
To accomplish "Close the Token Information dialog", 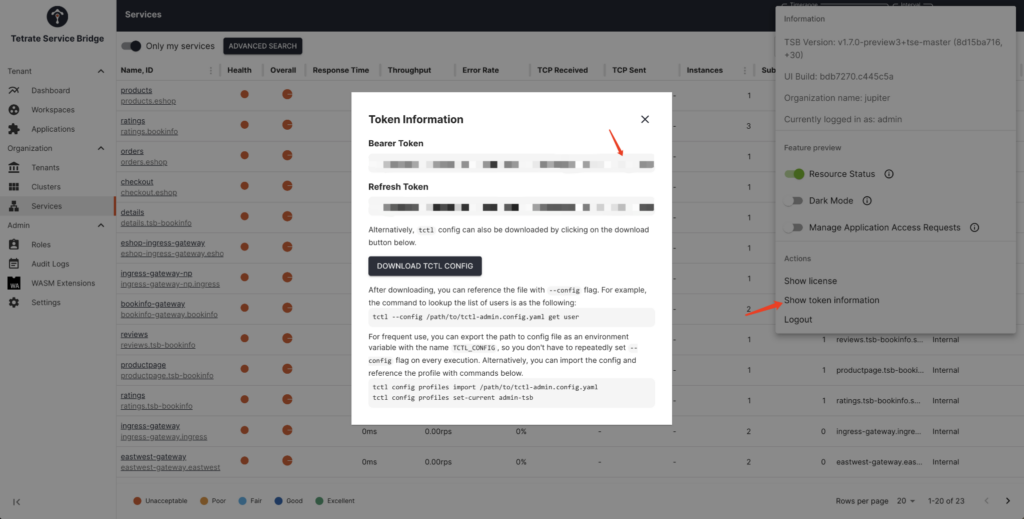I will (x=645, y=119).
